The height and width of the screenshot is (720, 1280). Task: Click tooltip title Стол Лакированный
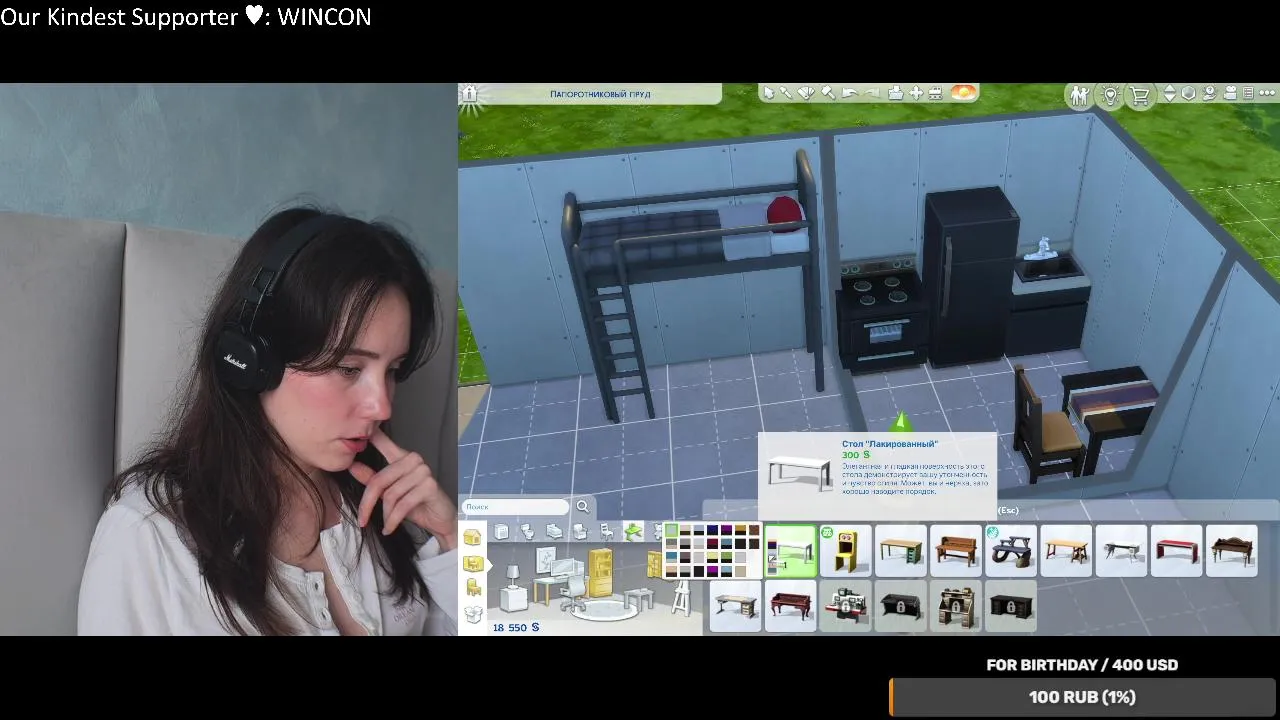890,444
